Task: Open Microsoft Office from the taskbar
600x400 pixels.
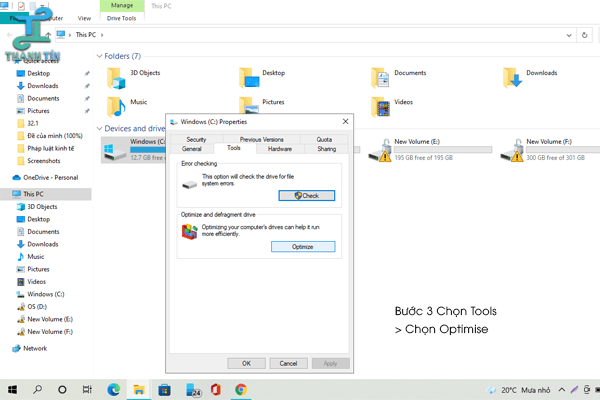Action: tap(215, 389)
